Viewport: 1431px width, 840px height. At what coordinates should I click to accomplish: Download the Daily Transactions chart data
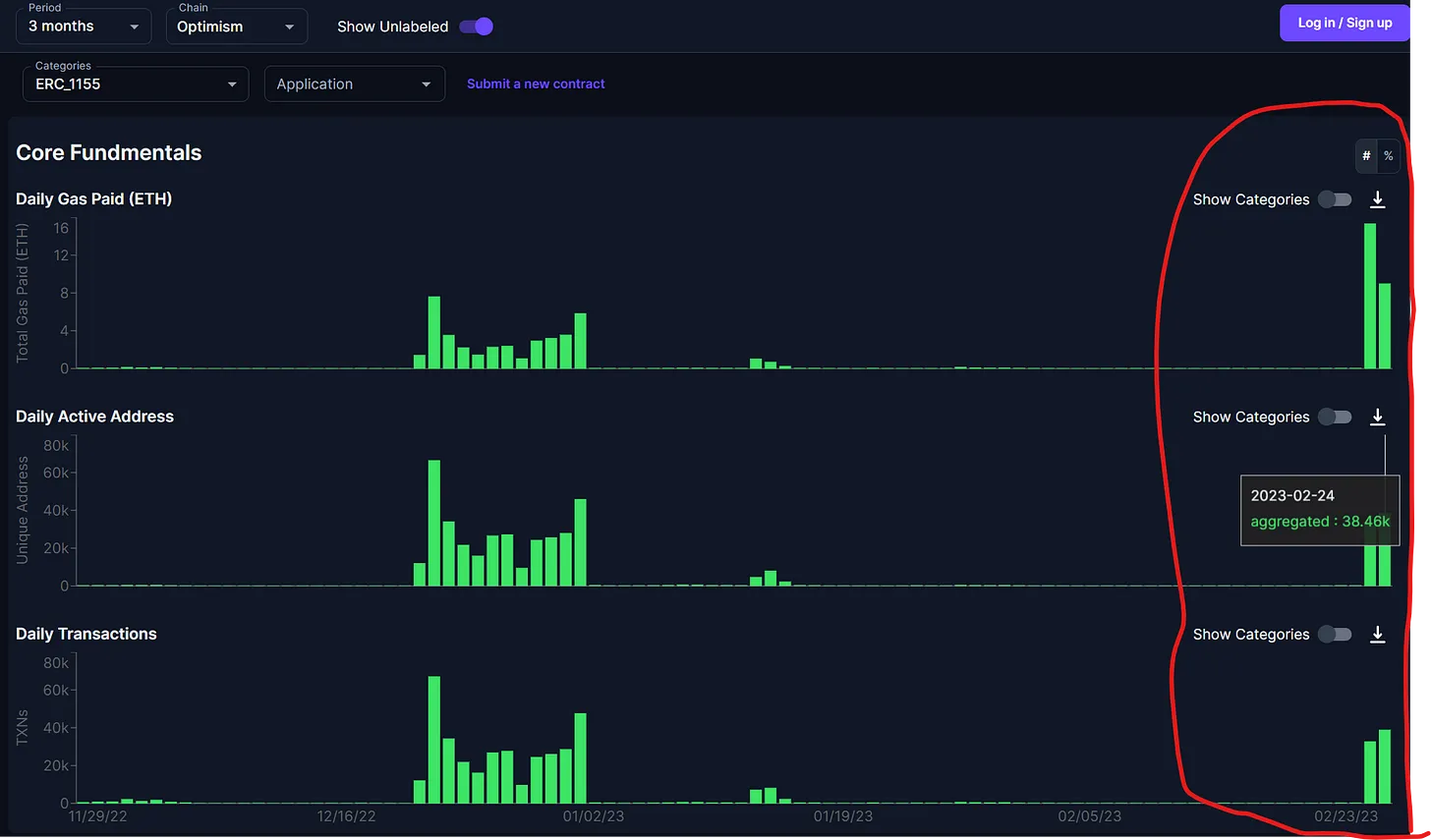1378,634
